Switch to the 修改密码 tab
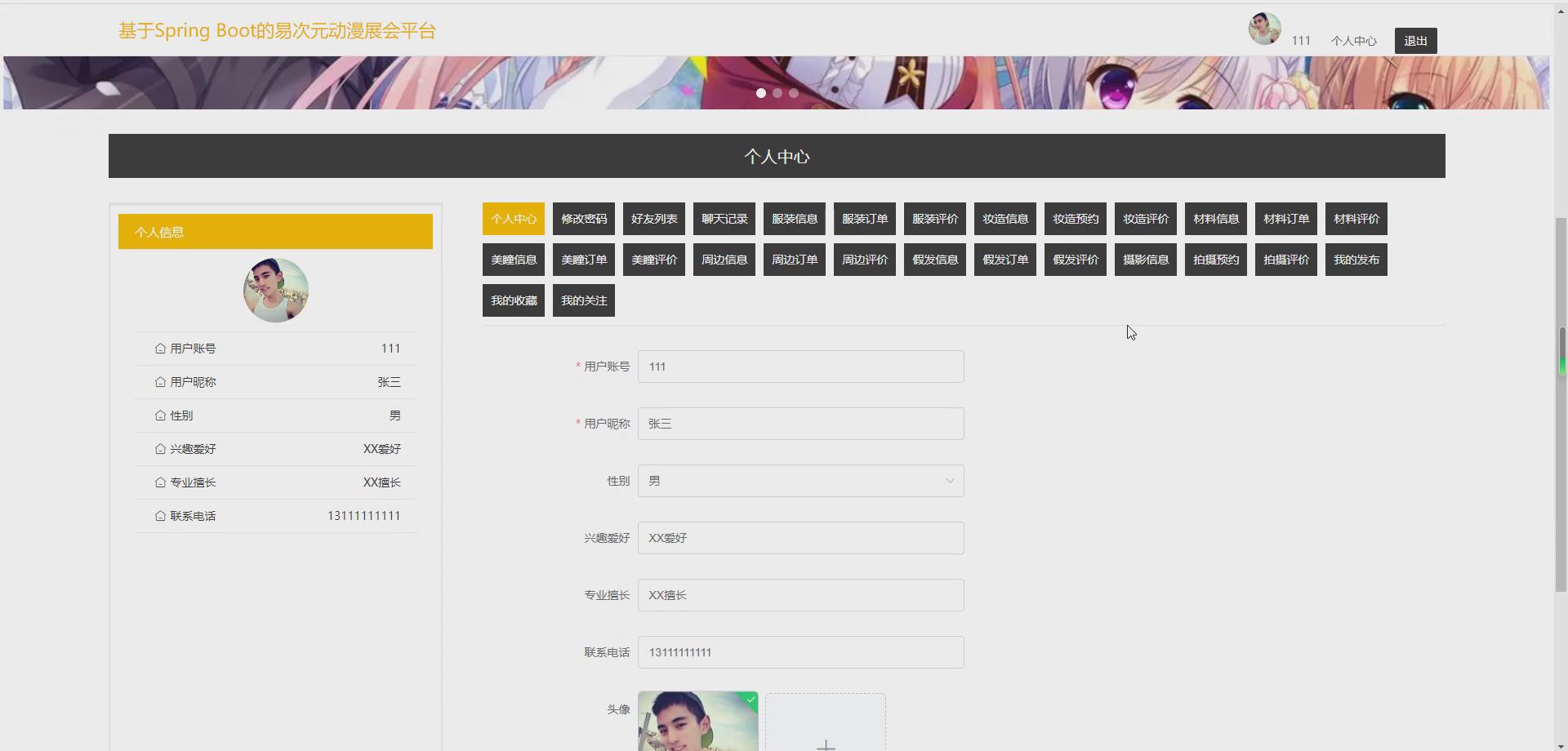 pos(583,218)
